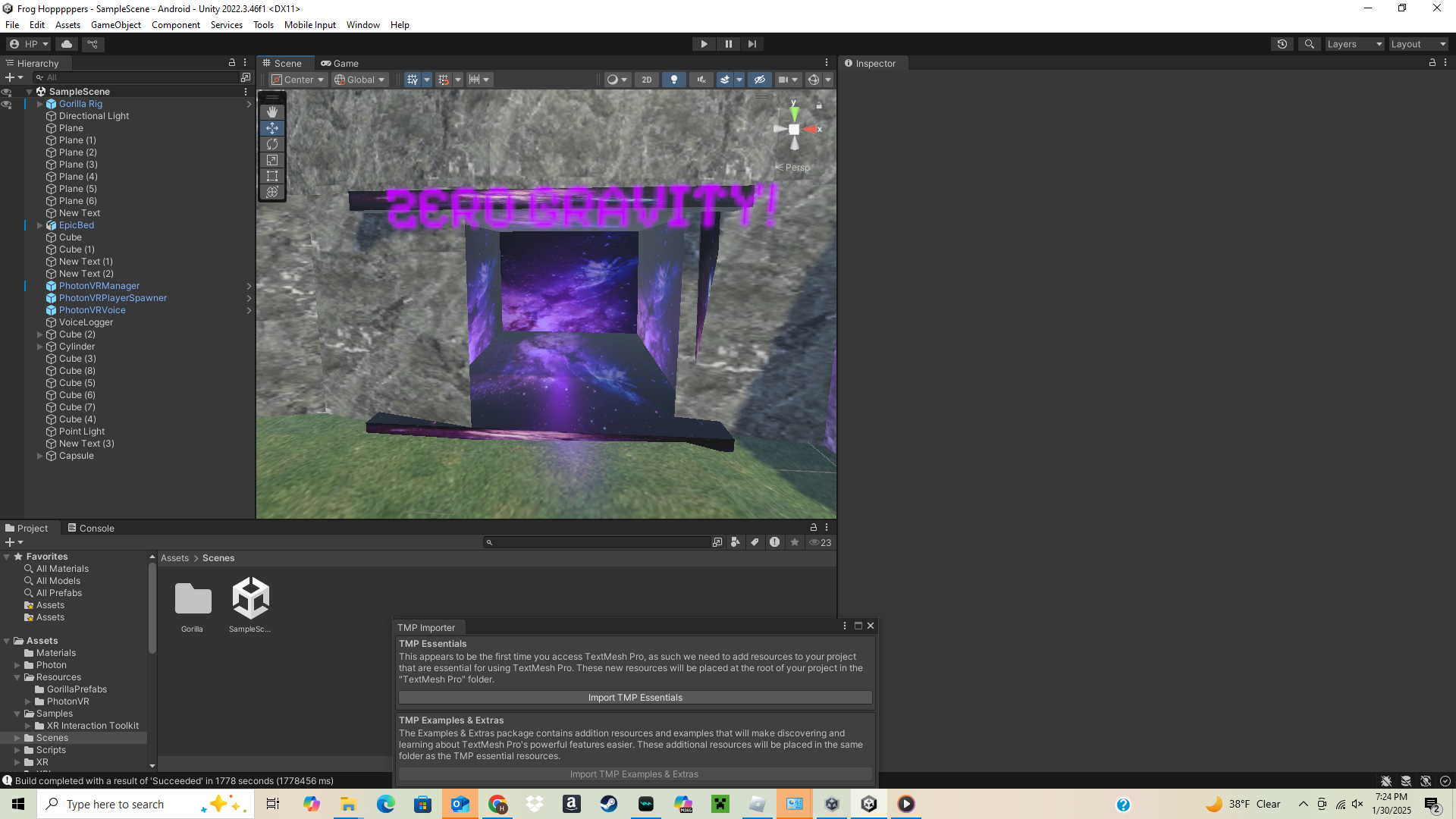1456x819 pixels.
Task: Select the Scale tool
Action: [272, 160]
